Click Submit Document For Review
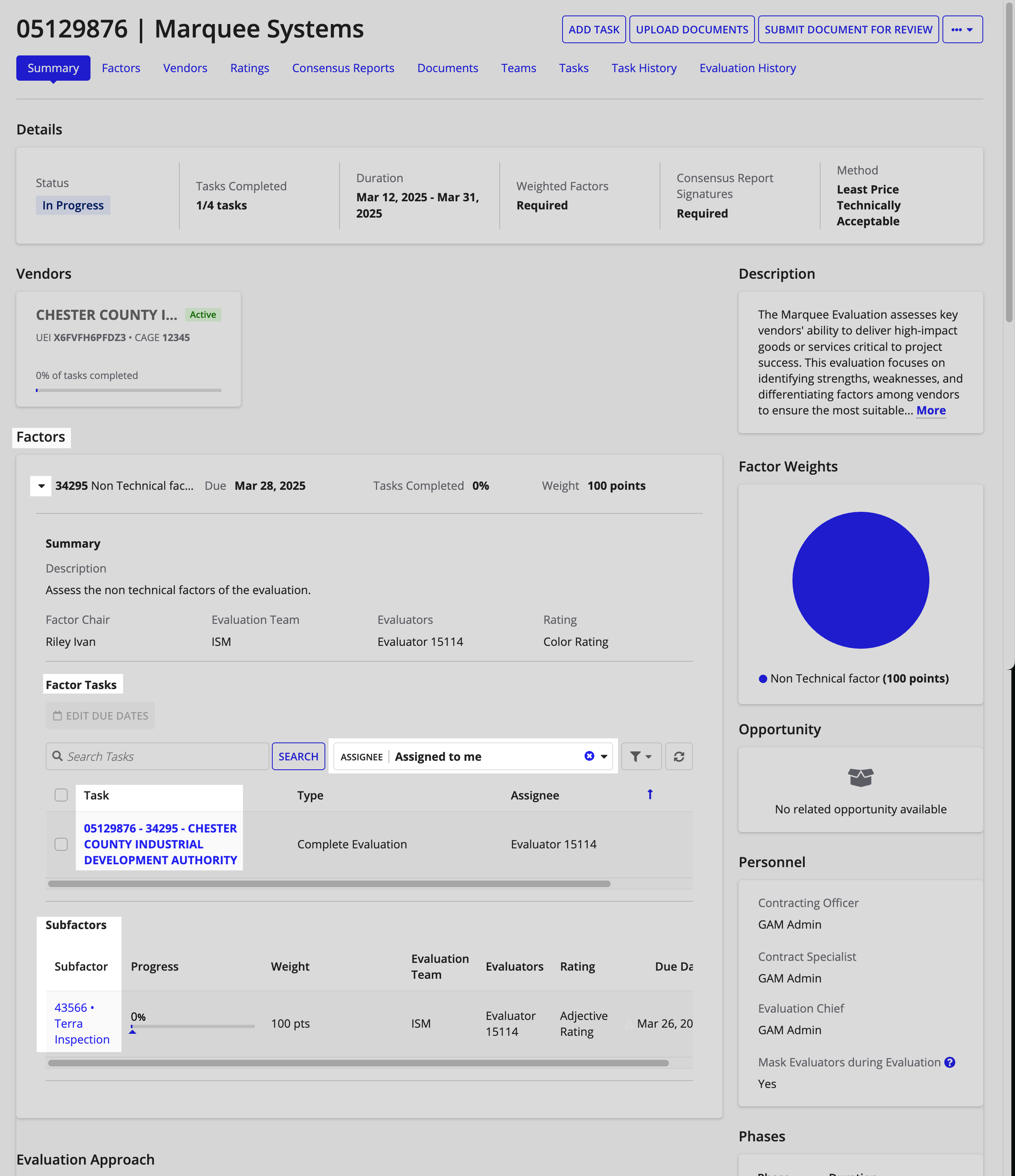The height and width of the screenshot is (1176, 1015). 848,29
